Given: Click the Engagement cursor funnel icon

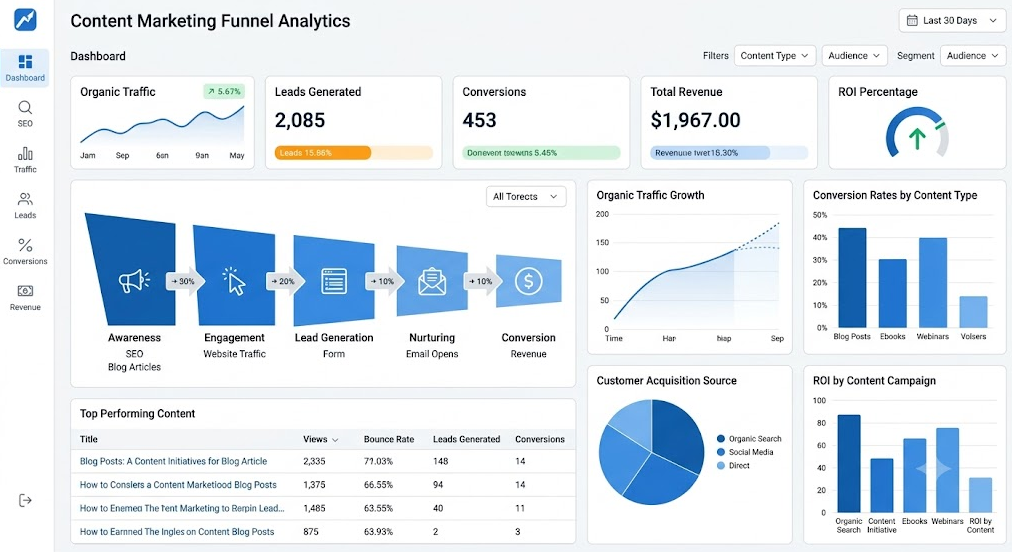Looking at the screenshot, I should (234, 281).
